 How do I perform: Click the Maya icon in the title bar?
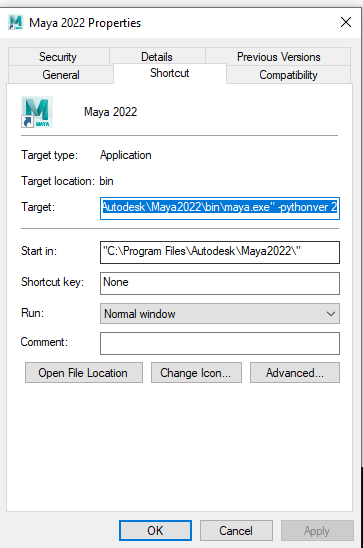tap(15, 22)
